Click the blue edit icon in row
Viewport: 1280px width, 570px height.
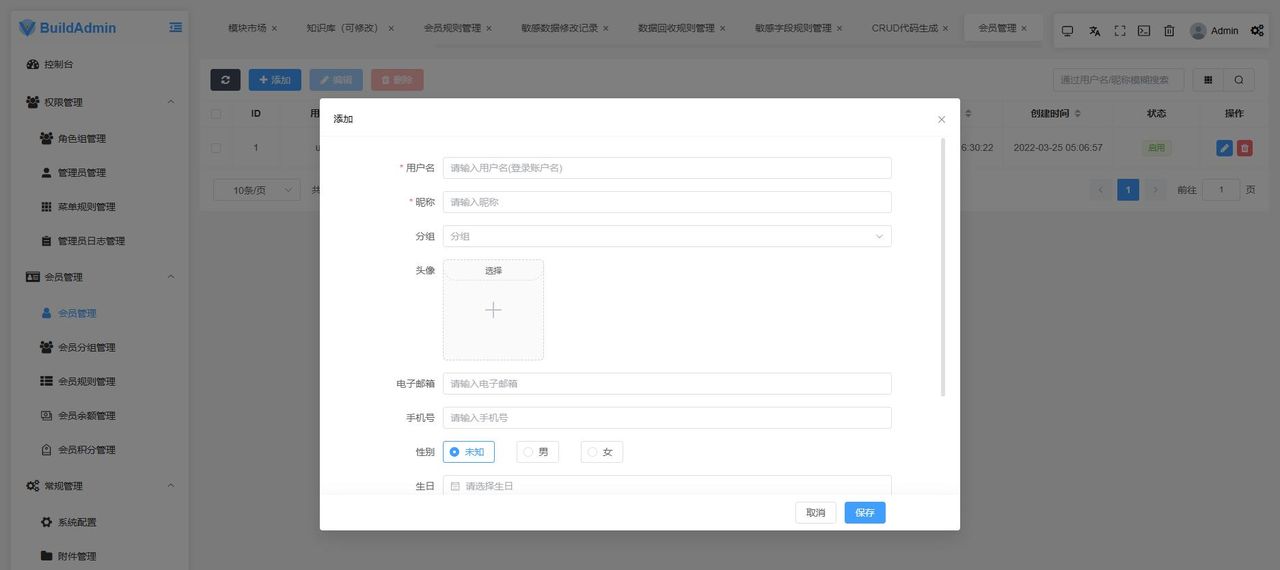pos(1224,148)
